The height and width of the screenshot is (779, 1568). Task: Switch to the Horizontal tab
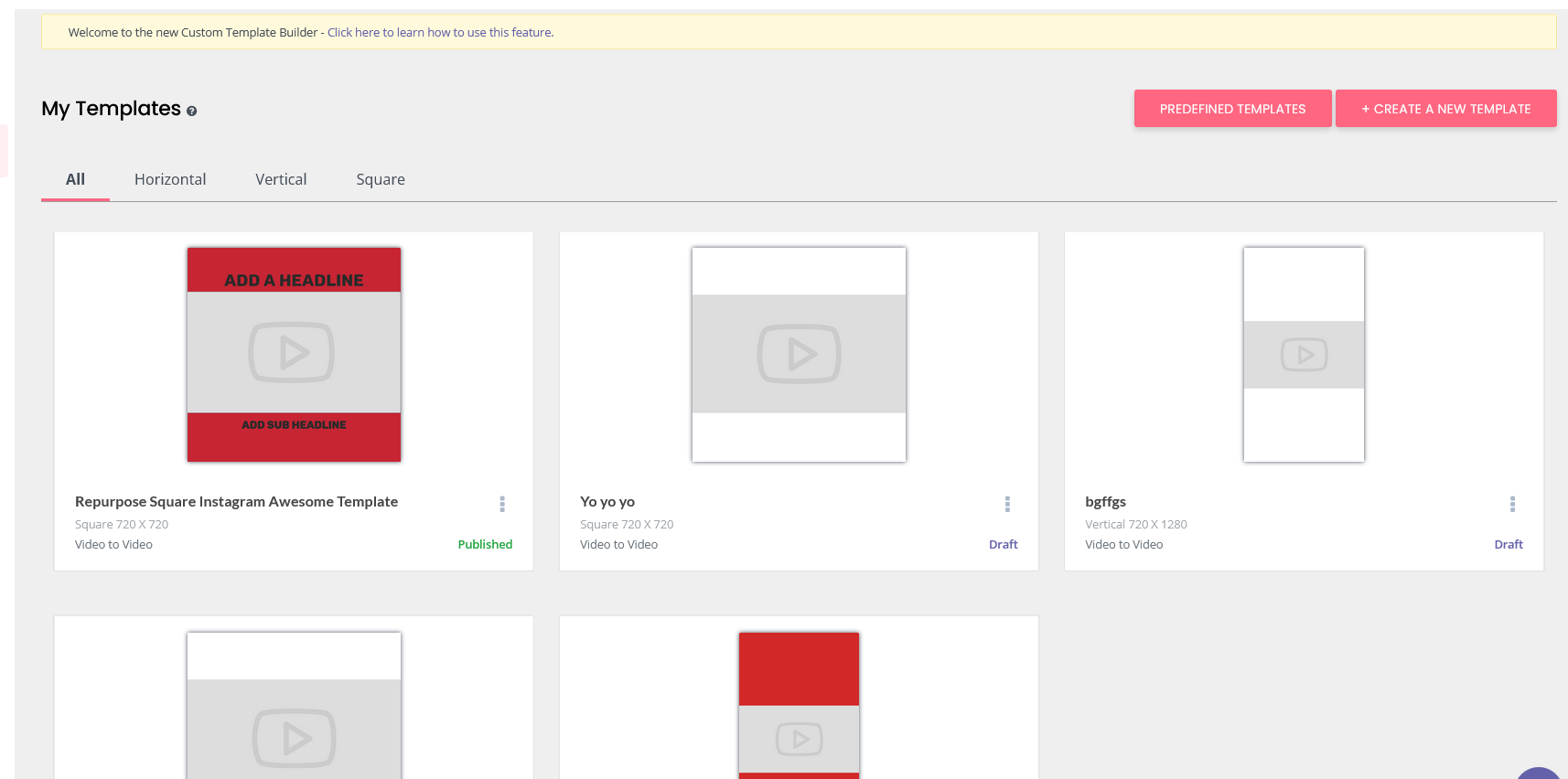pyautogui.click(x=170, y=179)
